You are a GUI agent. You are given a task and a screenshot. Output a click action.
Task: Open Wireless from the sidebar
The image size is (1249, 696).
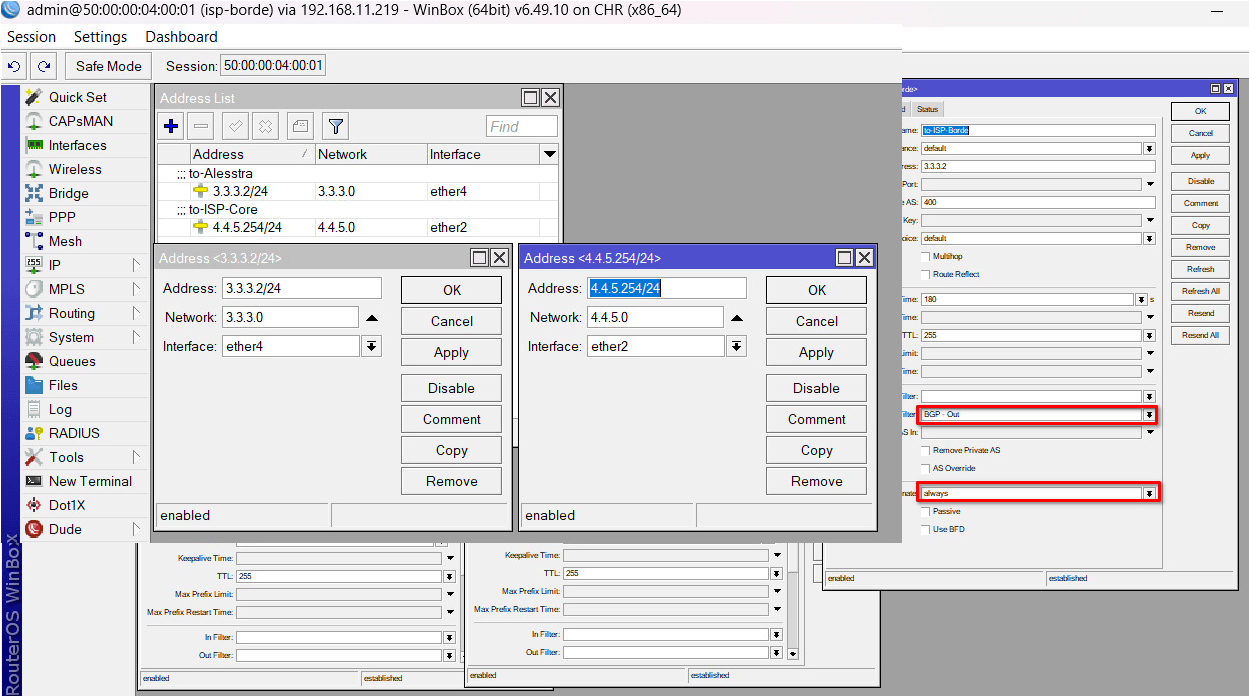(75, 169)
